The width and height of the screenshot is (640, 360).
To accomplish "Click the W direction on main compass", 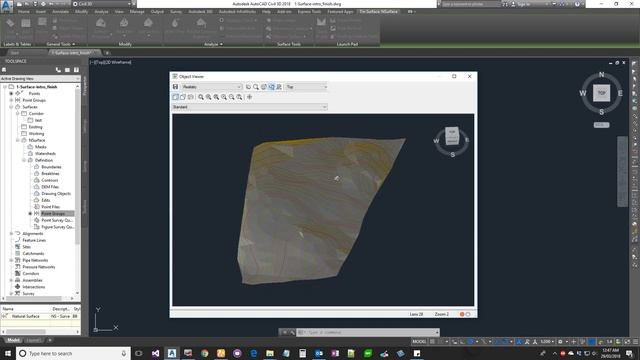I will tap(583, 93).
